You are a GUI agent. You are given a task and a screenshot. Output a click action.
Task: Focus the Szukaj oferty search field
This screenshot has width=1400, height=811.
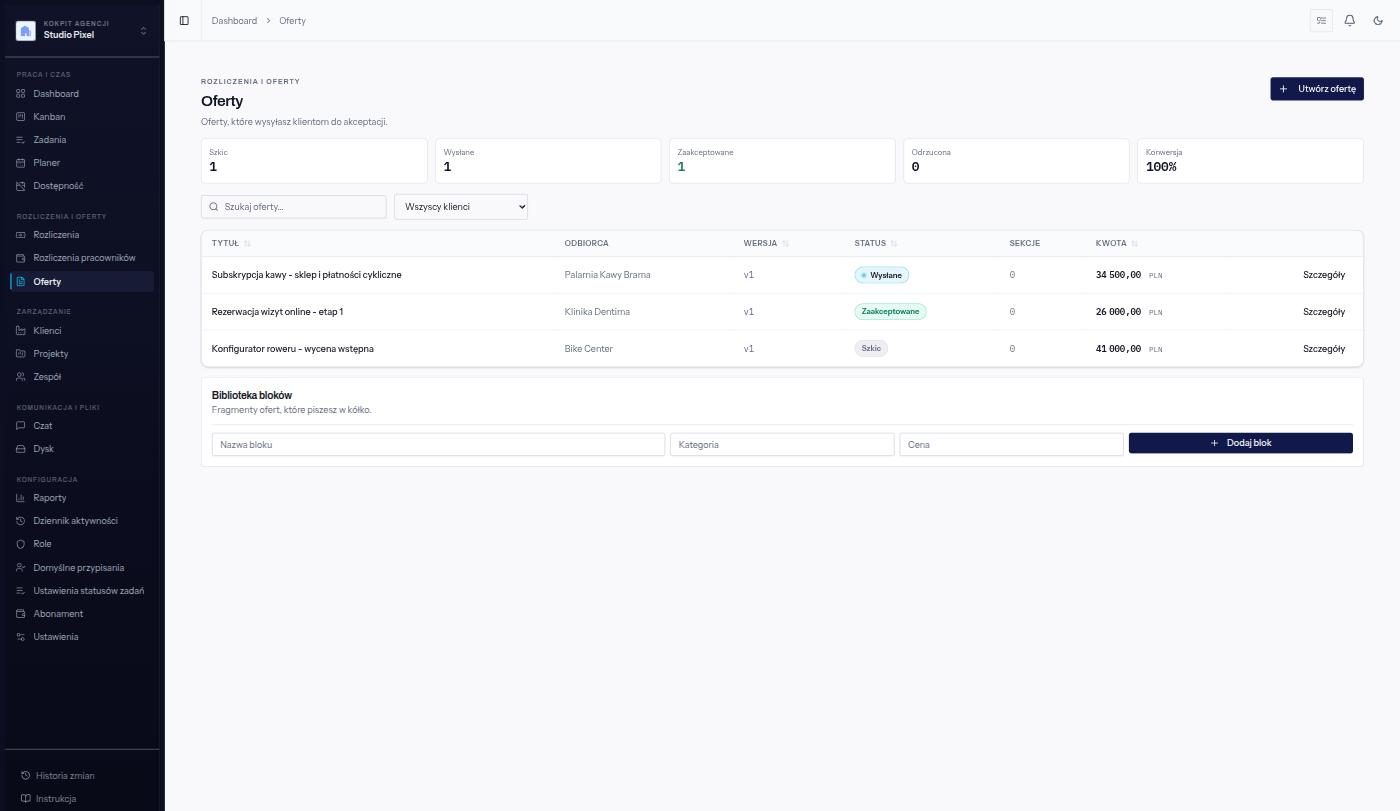coord(294,207)
